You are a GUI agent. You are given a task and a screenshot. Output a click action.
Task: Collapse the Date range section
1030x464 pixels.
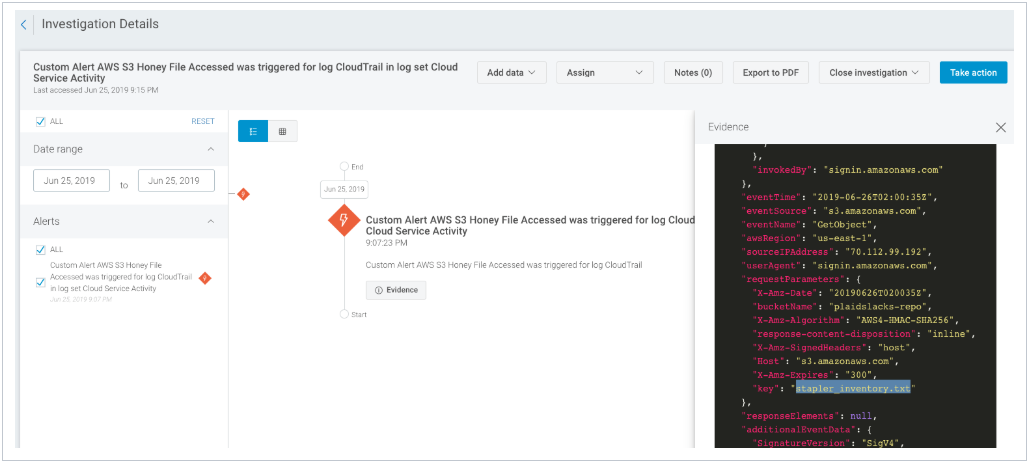pyautogui.click(x=211, y=149)
